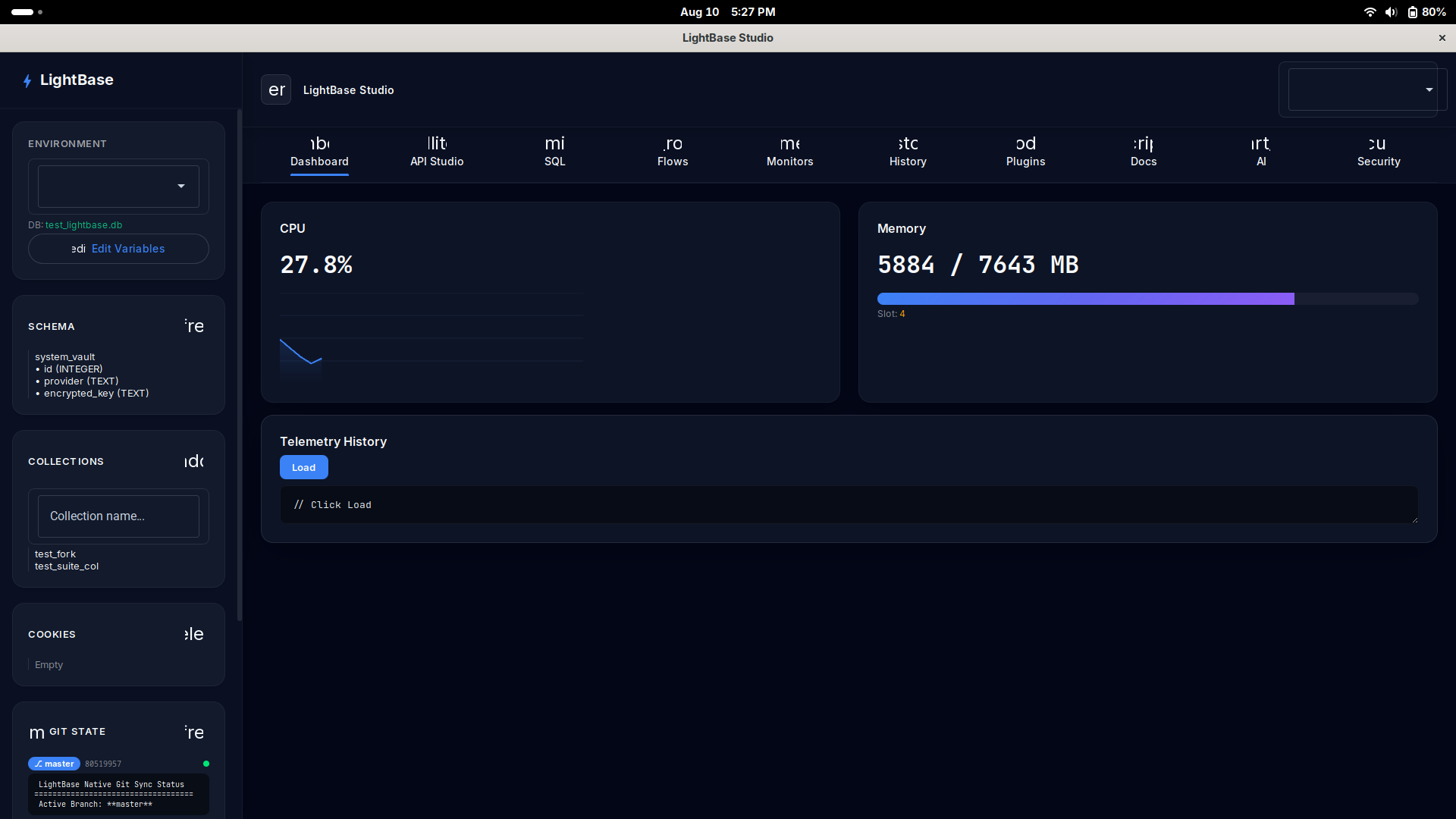Click the 5884 / 7643 MB reading

point(978,265)
